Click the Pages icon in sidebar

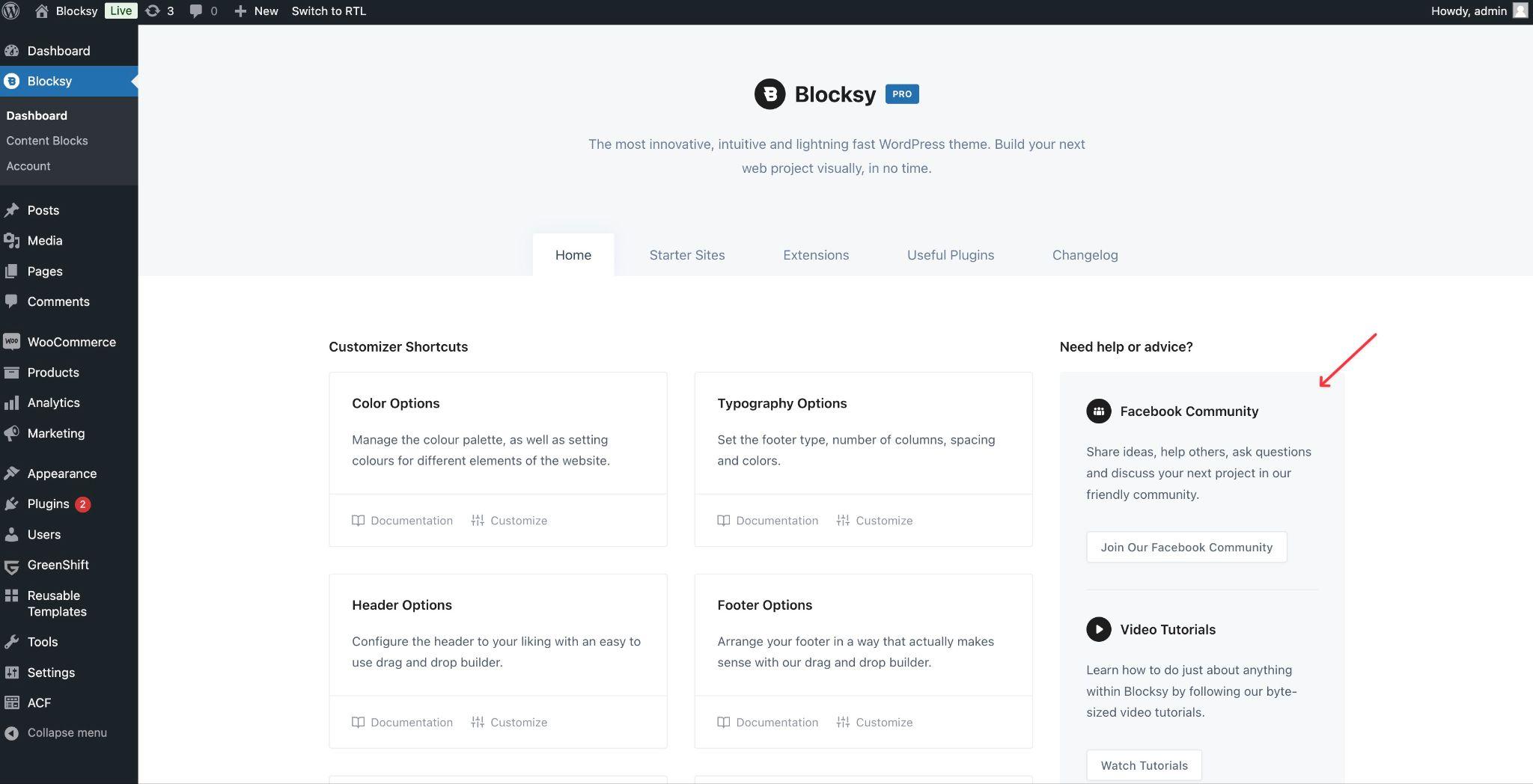[11, 271]
